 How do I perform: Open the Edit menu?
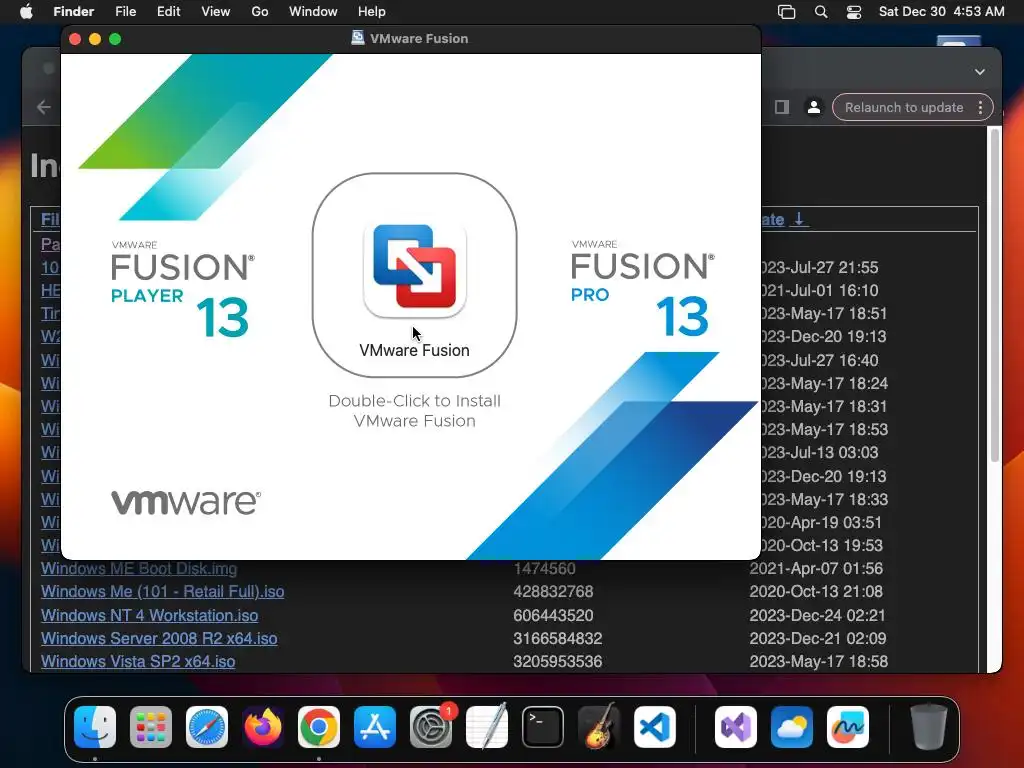168,12
